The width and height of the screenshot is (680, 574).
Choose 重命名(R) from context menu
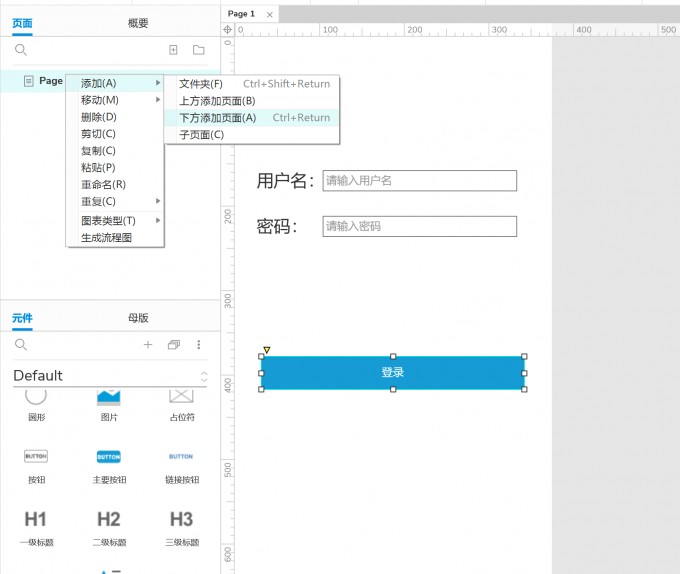coord(115,185)
